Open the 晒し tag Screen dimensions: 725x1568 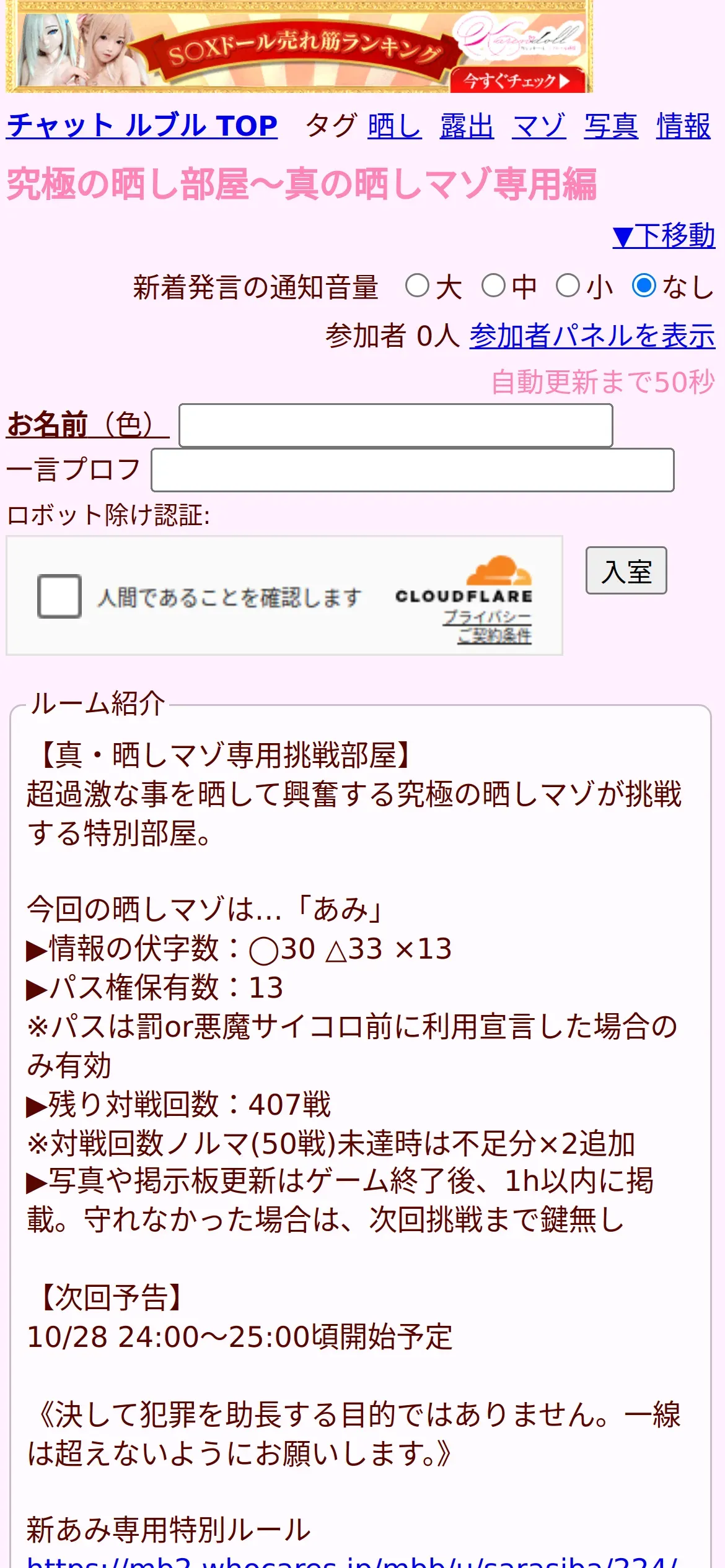click(395, 126)
